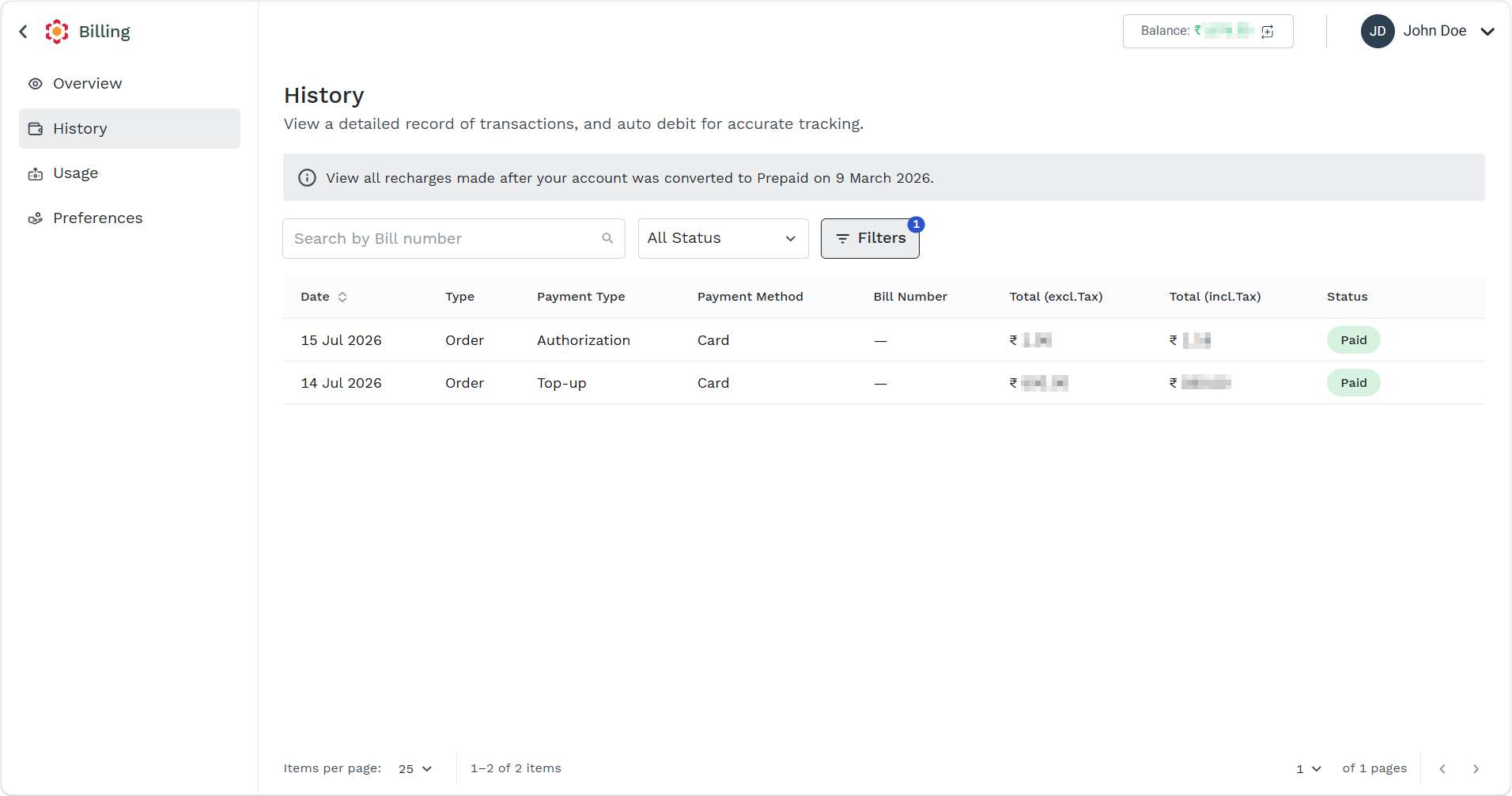Viewport: 1512px width, 796px height.
Task: Change items per page from 25
Action: coord(415,769)
